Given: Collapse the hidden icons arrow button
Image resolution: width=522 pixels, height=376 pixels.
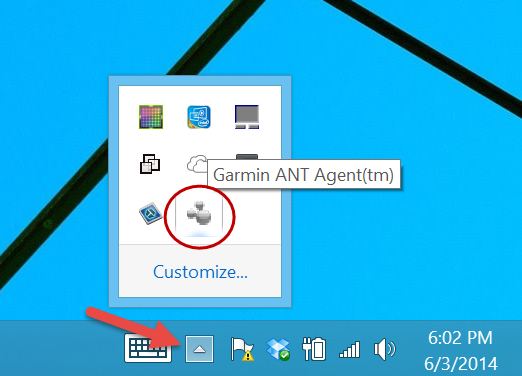Looking at the screenshot, I should (199, 349).
